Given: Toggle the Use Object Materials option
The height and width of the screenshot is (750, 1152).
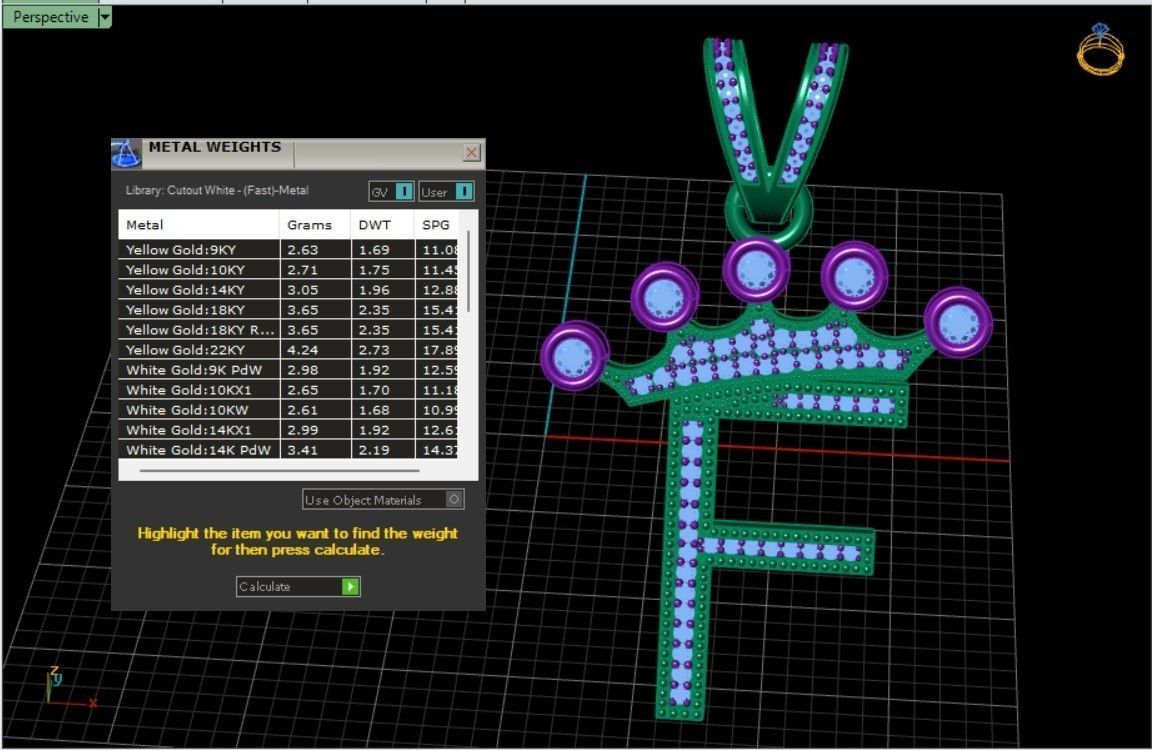Looking at the screenshot, I should (x=383, y=500).
